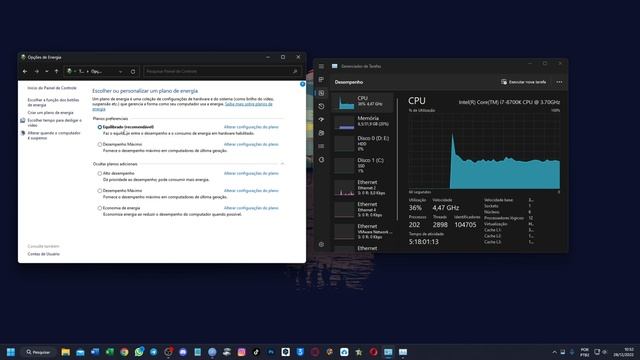The width and height of the screenshot is (640, 360).
Task: Select Equilibrado (recomendável) power plan
Action: 100,127
